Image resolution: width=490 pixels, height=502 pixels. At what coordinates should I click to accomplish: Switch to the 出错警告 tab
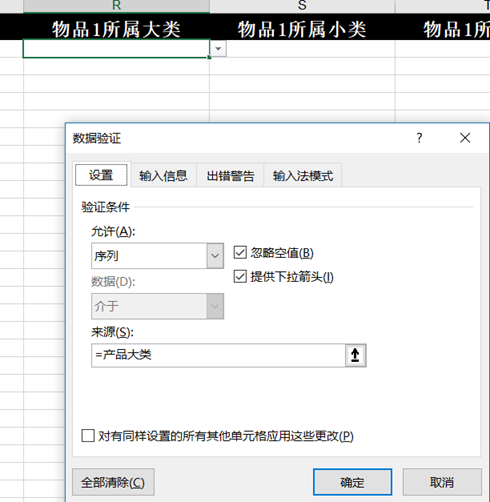(230, 176)
